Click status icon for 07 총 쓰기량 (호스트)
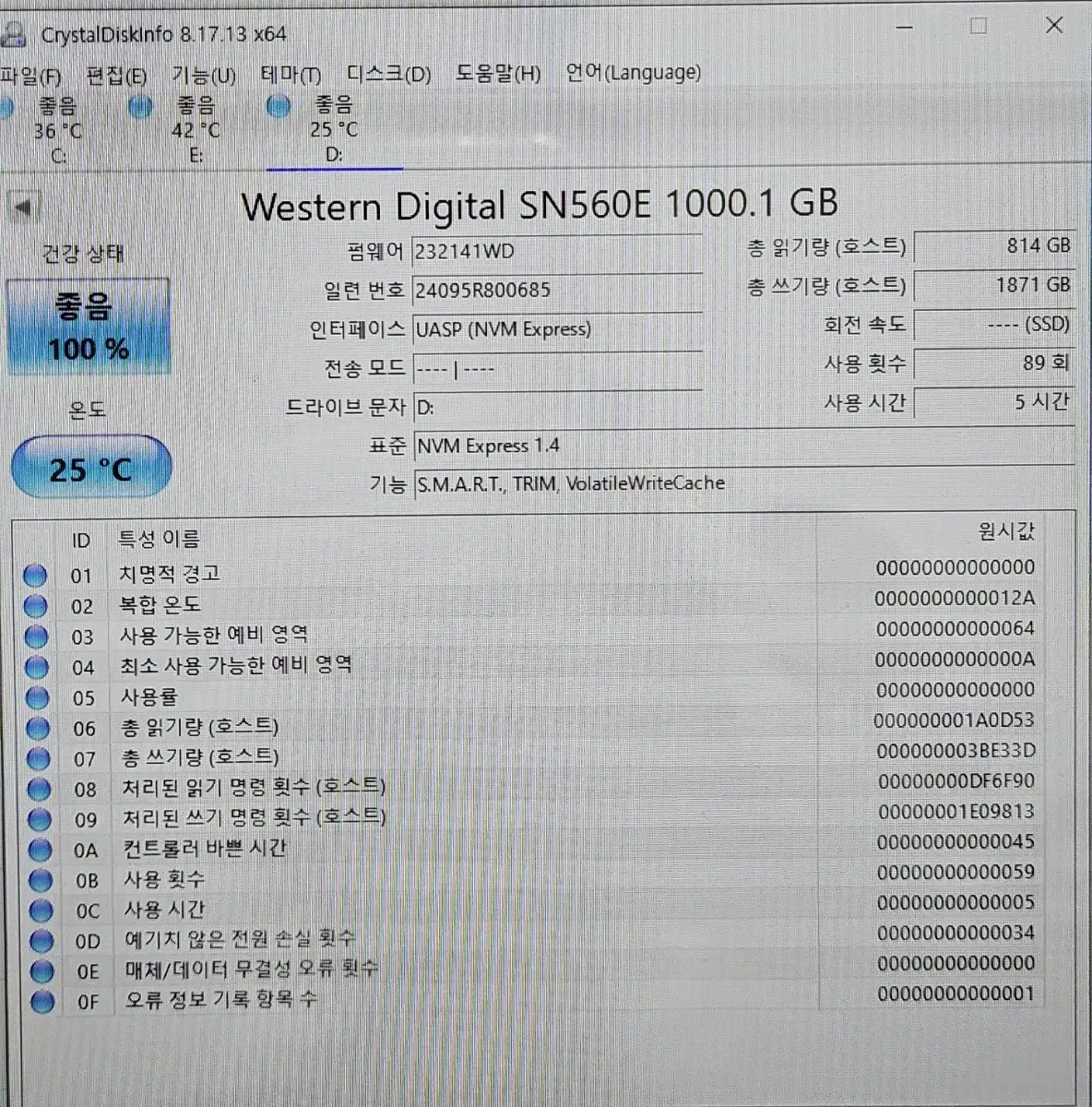Image resolution: width=1092 pixels, height=1107 pixels. (x=38, y=758)
